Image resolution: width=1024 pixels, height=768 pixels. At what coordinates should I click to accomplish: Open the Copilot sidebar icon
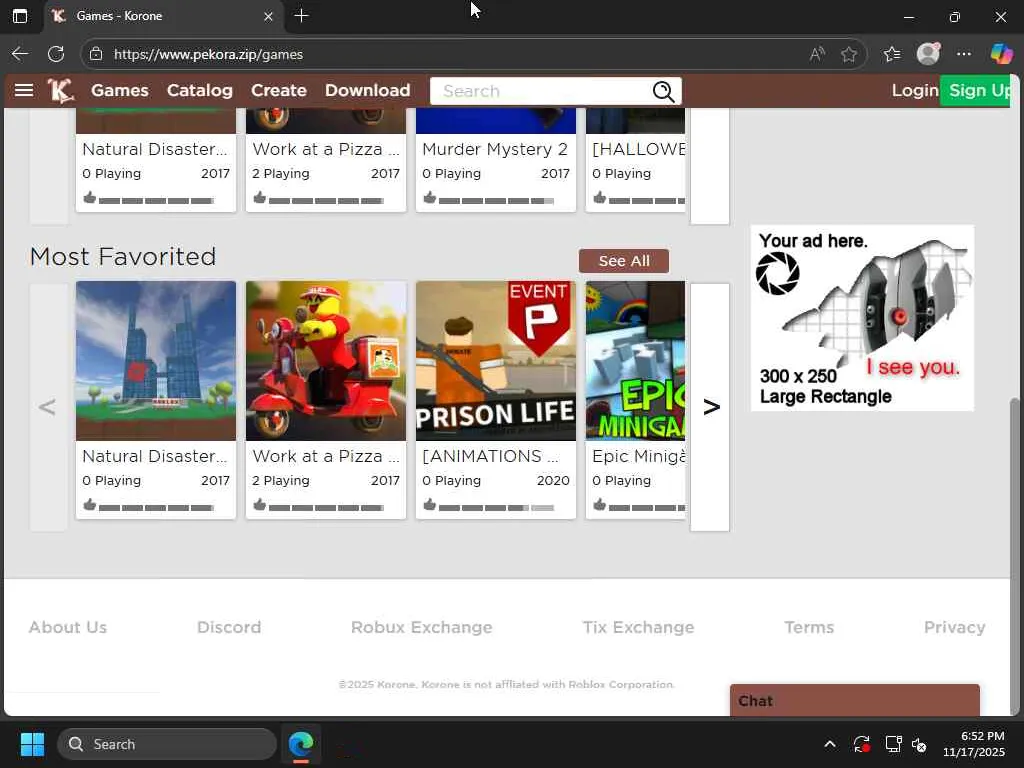point(1001,54)
